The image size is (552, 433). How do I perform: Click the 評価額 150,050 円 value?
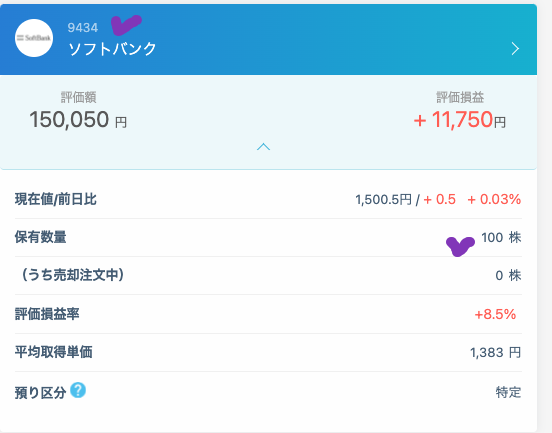tap(78, 119)
